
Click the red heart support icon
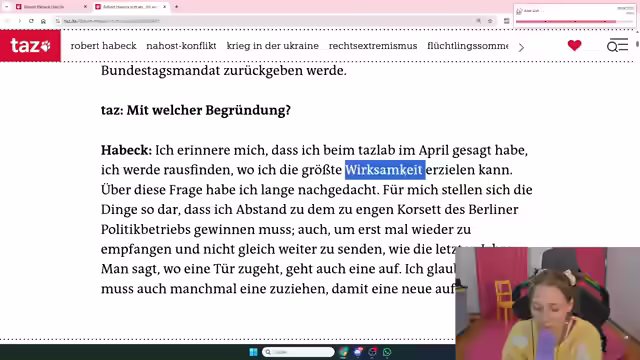(x=574, y=45)
